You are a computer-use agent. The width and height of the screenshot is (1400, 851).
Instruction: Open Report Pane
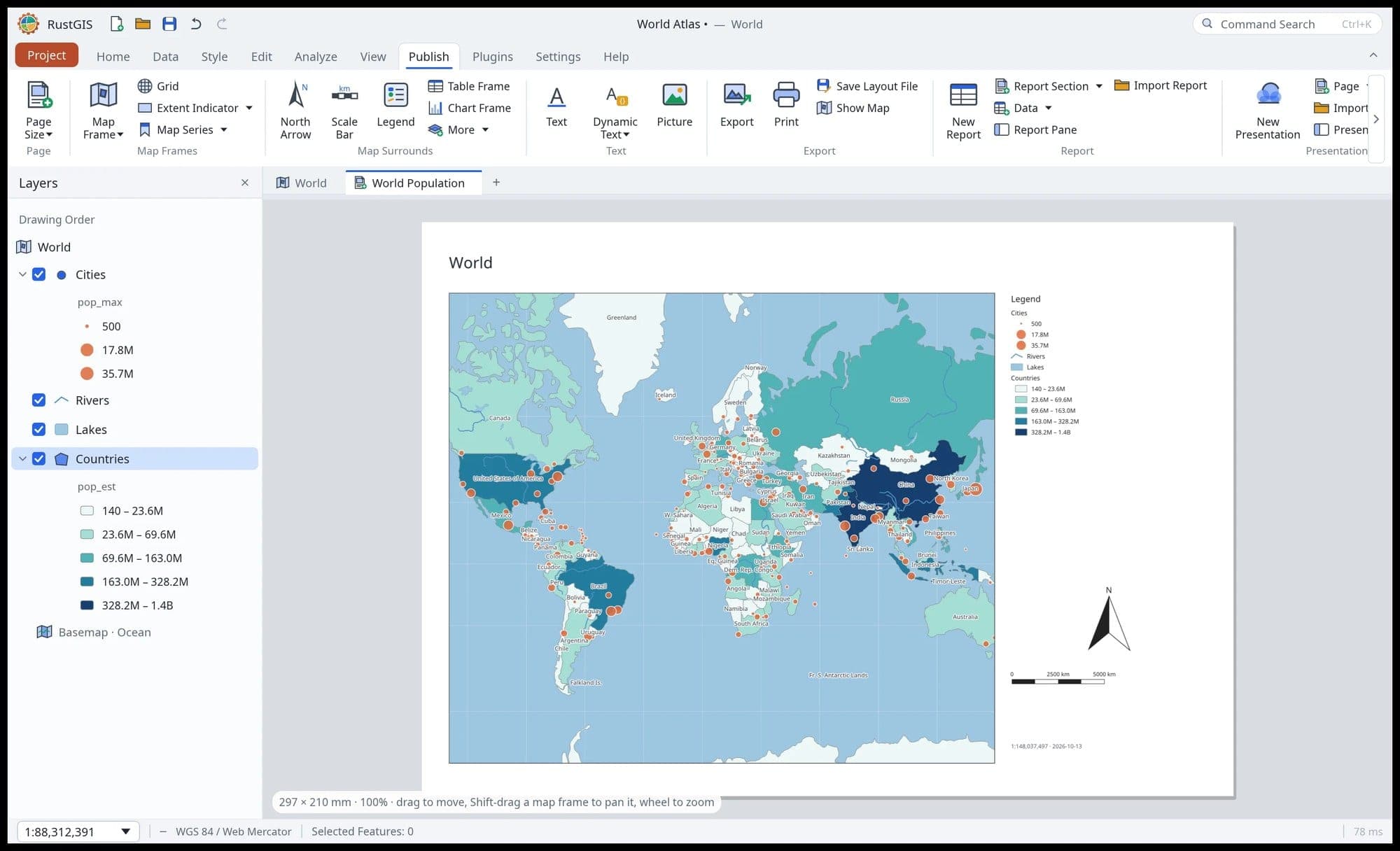[1035, 129]
